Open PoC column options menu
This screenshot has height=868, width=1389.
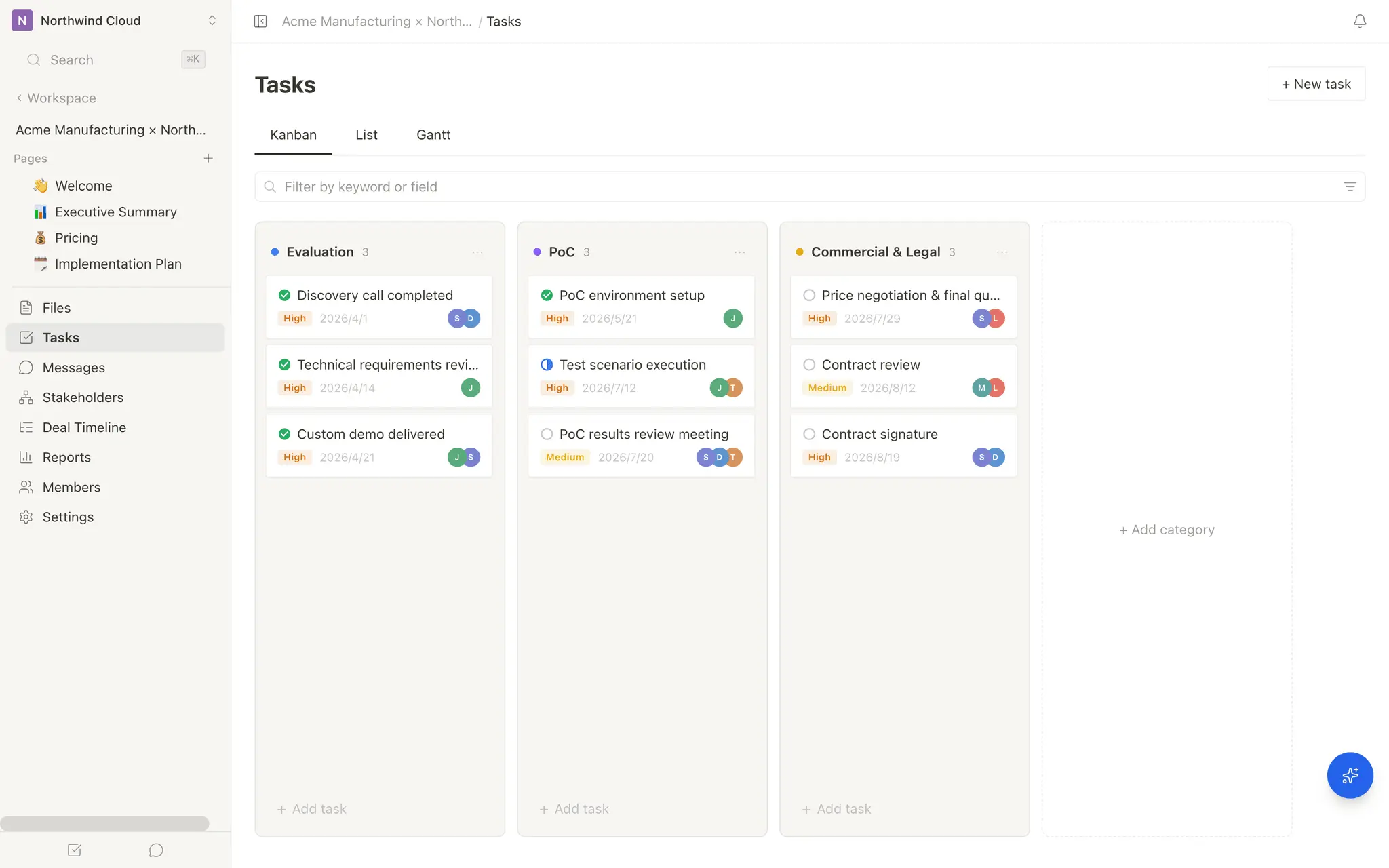pyautogui.click(x=740, y=252)
